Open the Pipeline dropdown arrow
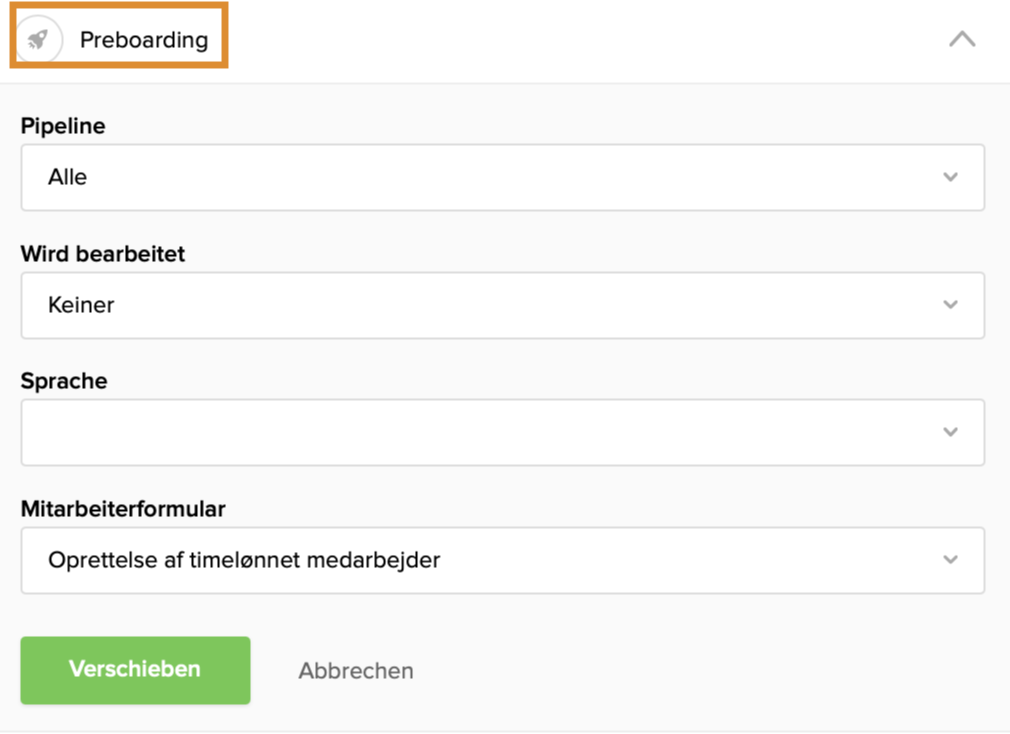 pos(950,177)
